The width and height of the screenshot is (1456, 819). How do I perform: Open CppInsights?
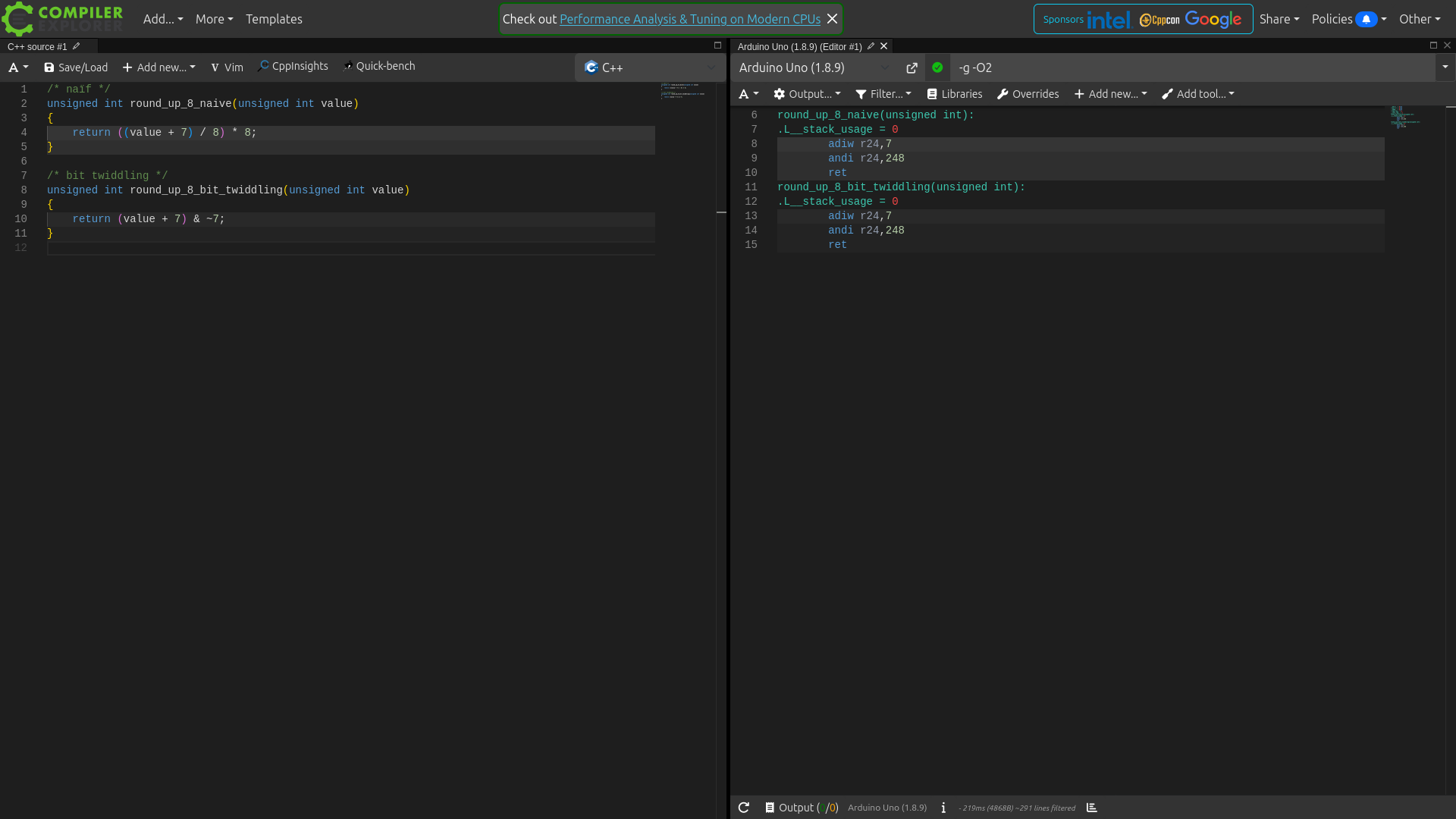coord(293,66)
